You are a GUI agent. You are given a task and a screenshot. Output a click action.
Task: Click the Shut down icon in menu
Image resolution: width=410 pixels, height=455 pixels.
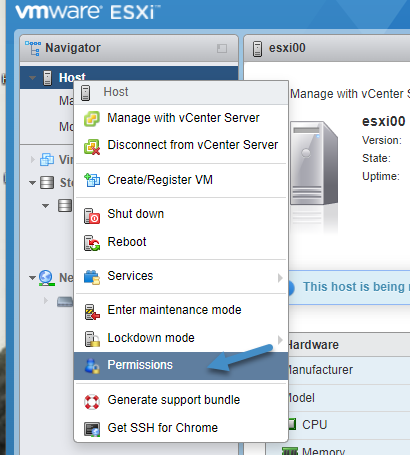tap(92, 216)
